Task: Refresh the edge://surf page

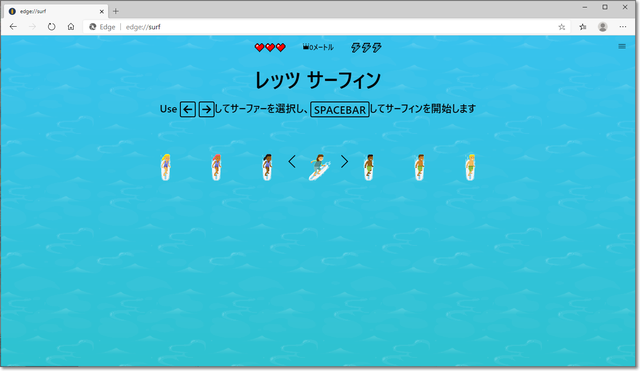Action: click(x=51, y=27)
